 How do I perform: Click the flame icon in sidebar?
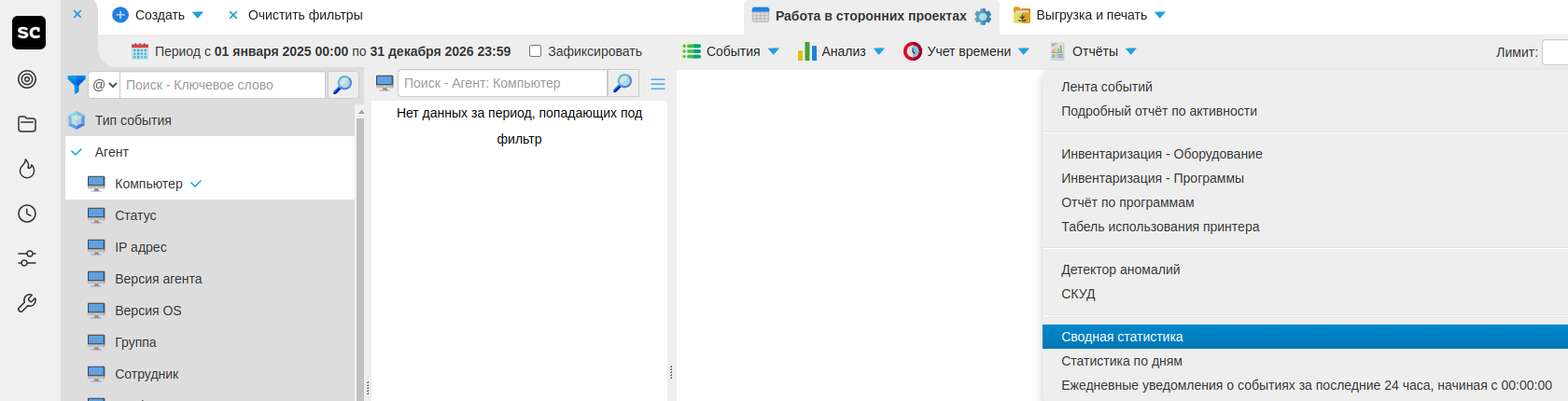[x=27, y=169]
